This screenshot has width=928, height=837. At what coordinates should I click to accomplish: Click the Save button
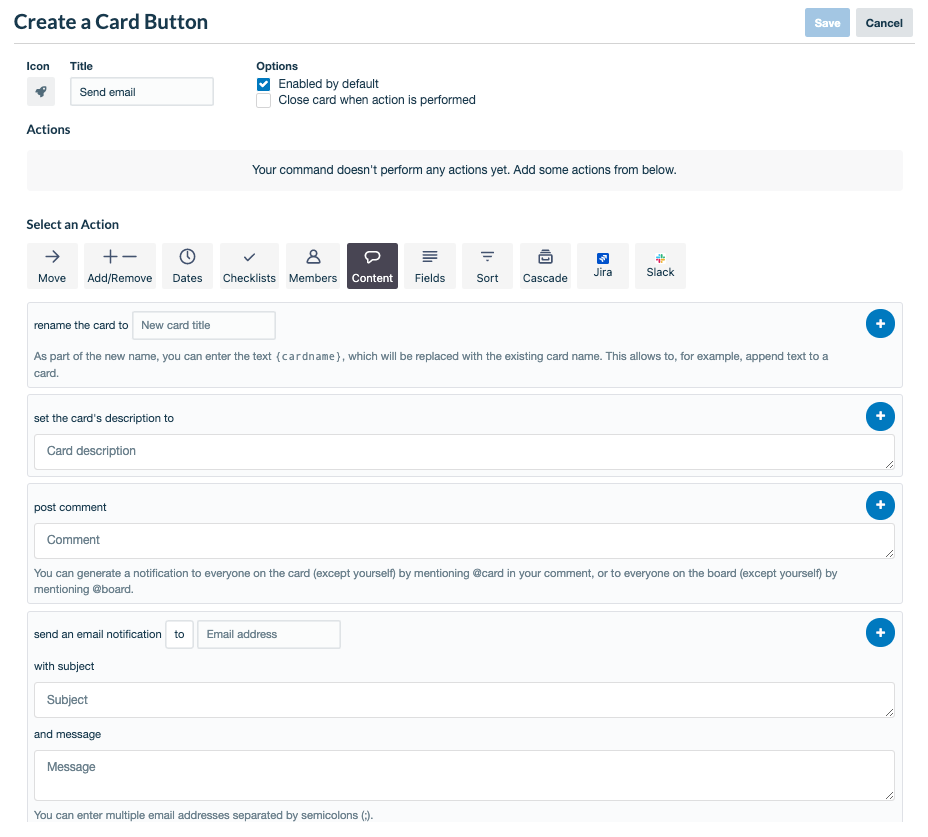pyautogui.click(x=827, y=23)
